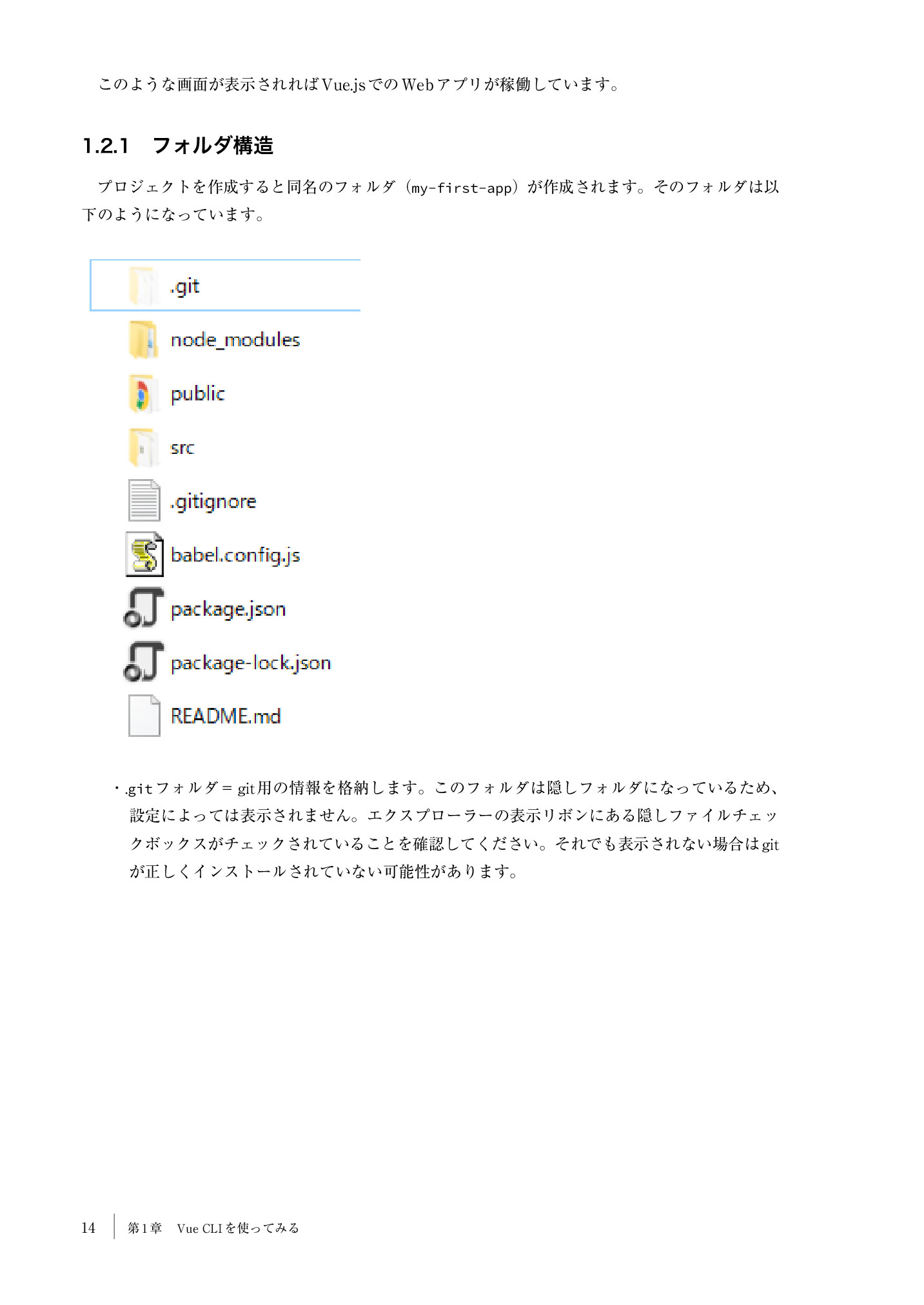Click the package-lock.json file icon
This screenshot has width=924, height=1305.
point(144,662)
